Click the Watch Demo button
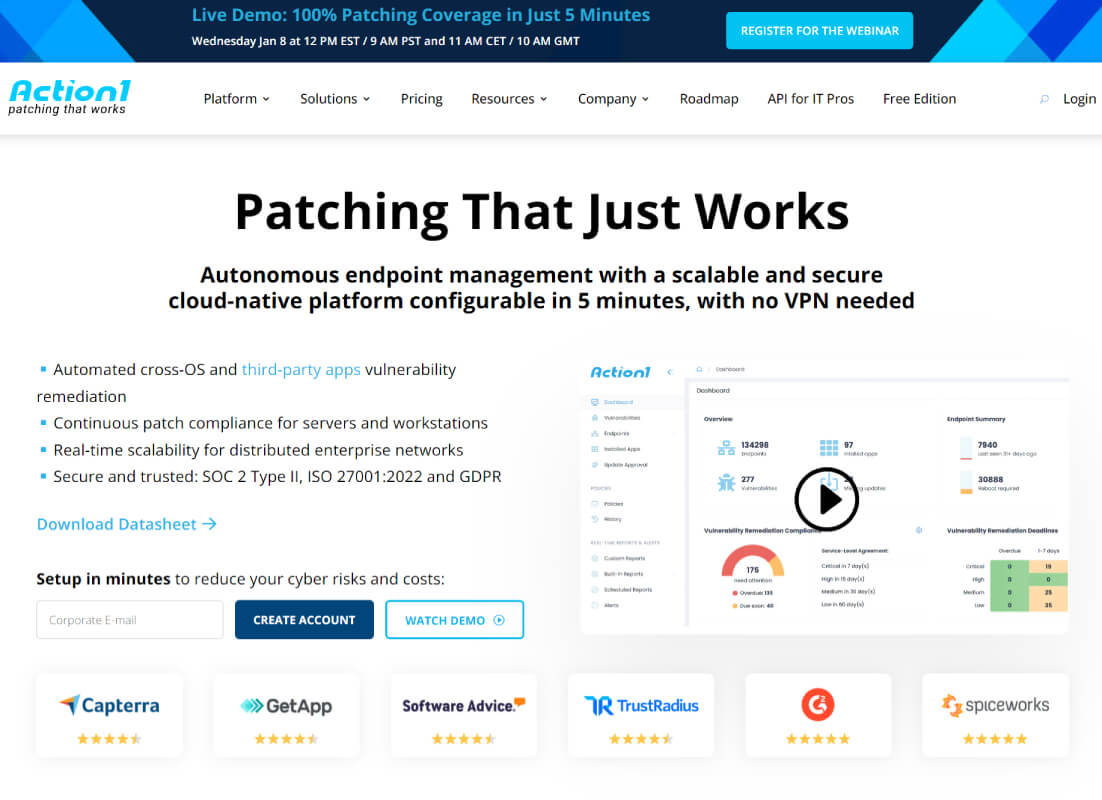Image resolution: width=1102 pixels, height=800 pixels. point(454,620)
